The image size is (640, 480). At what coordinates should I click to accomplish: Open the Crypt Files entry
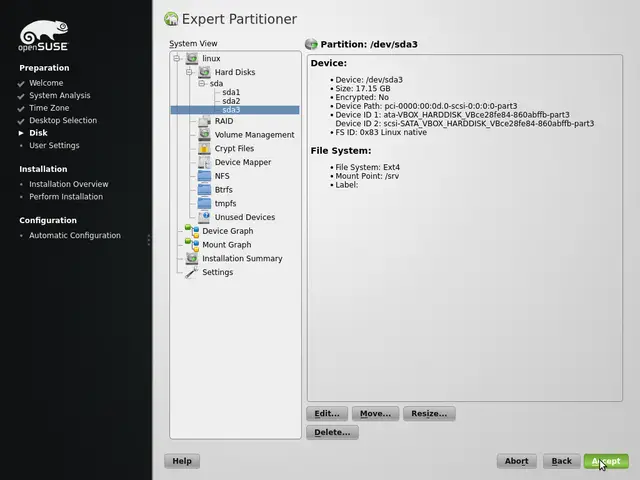234,149
